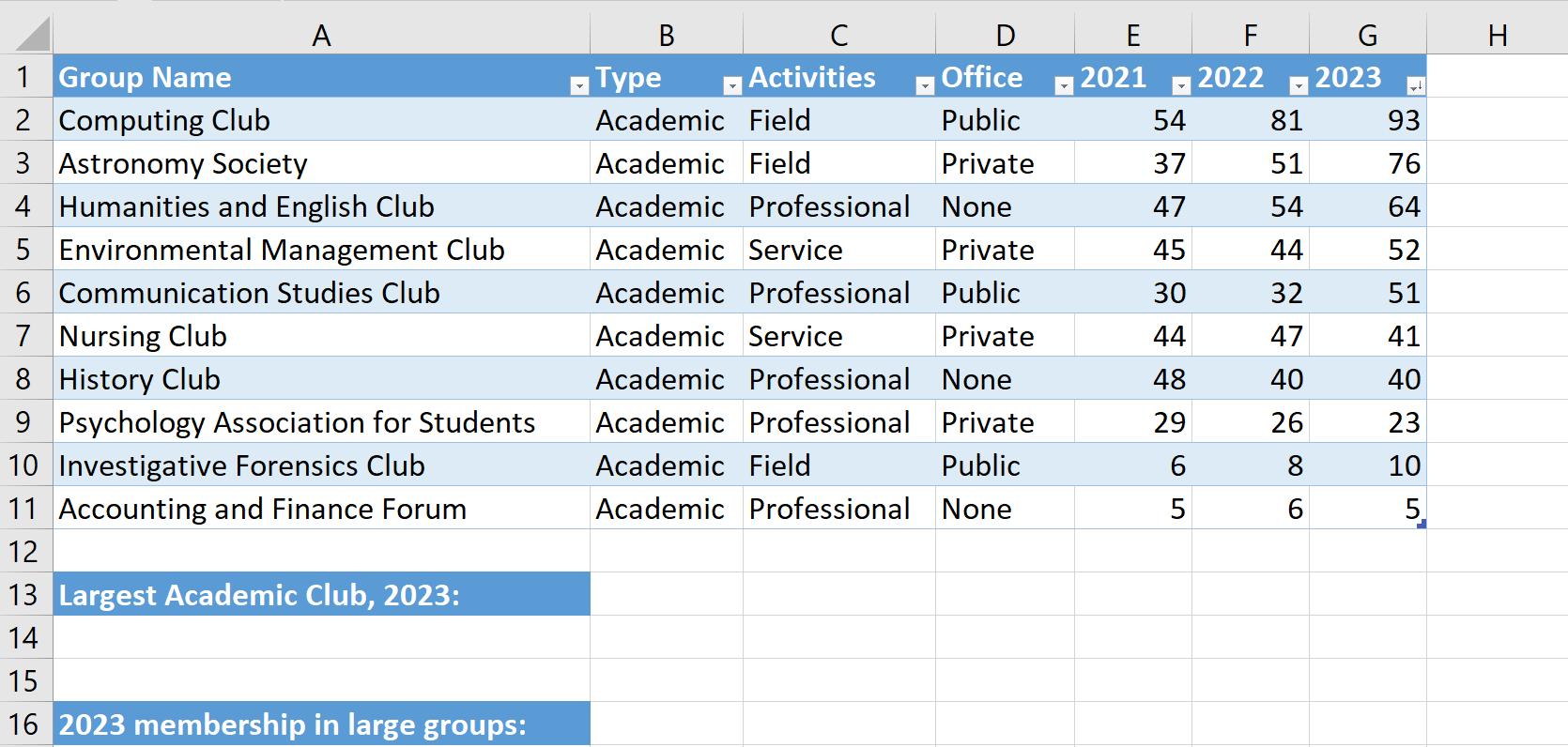Viewport: 1568px width, 747px height.
Task: Select the Largest Academic Club, 2023 cell
Action: [321, 595]
